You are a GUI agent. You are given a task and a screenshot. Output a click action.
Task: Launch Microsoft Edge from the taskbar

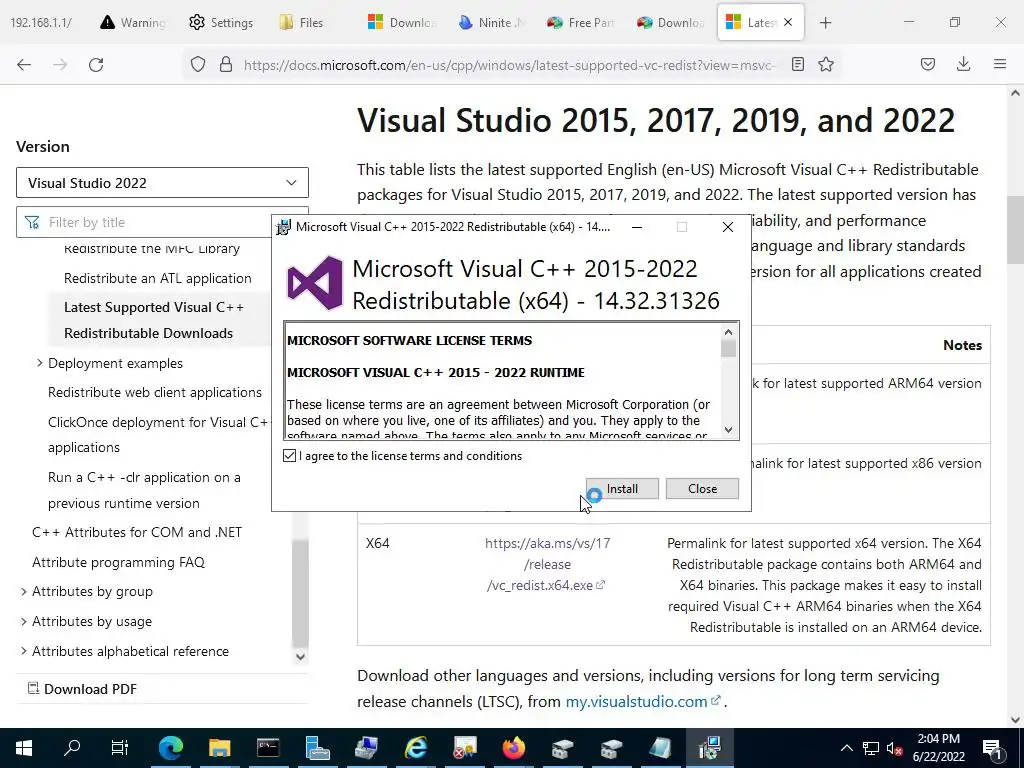tap(170, 748)
